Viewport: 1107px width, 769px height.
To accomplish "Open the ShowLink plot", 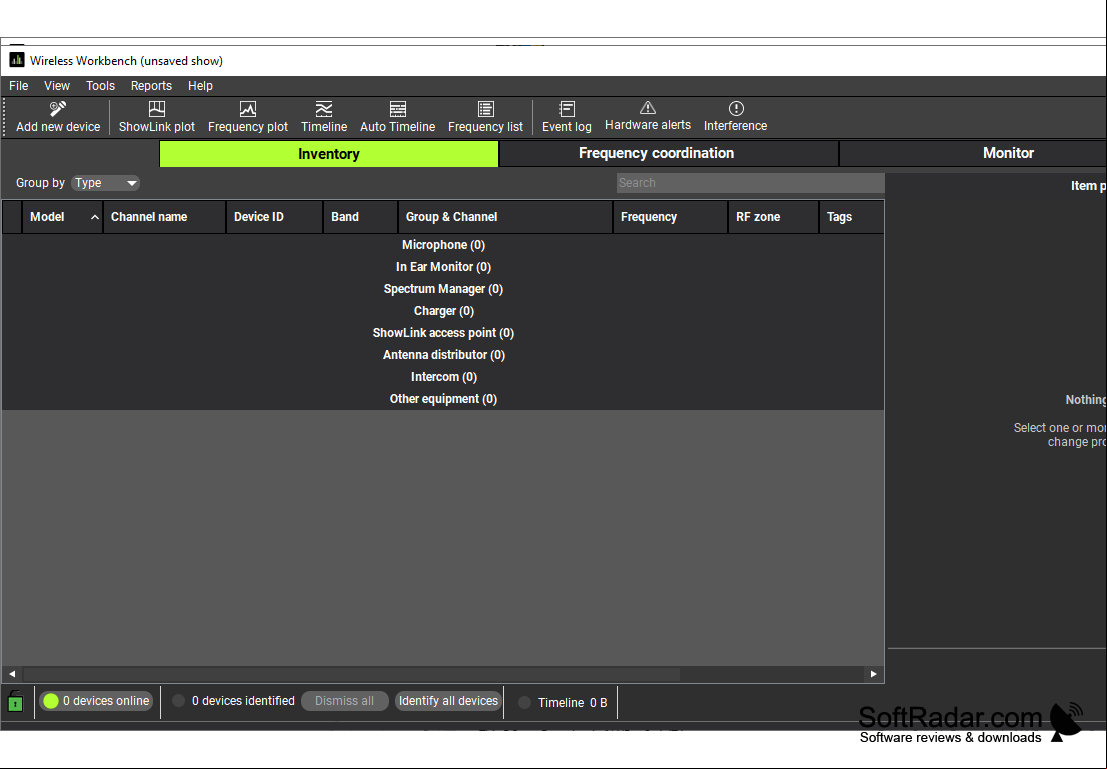I will [157, 117].
